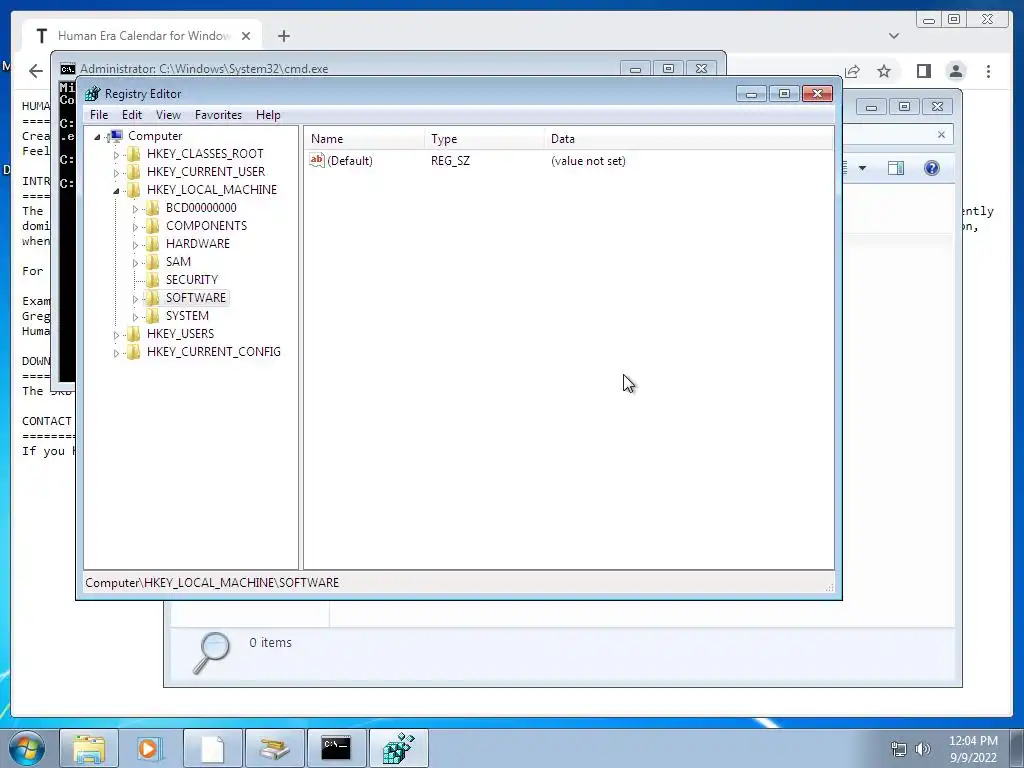Click the registry path in status bar
1024x768 pixels.
click(212, 583)
